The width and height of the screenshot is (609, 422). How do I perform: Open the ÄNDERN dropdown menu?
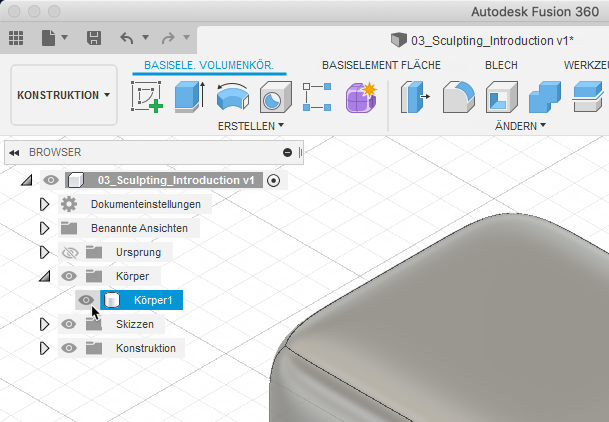click(520, 126)
